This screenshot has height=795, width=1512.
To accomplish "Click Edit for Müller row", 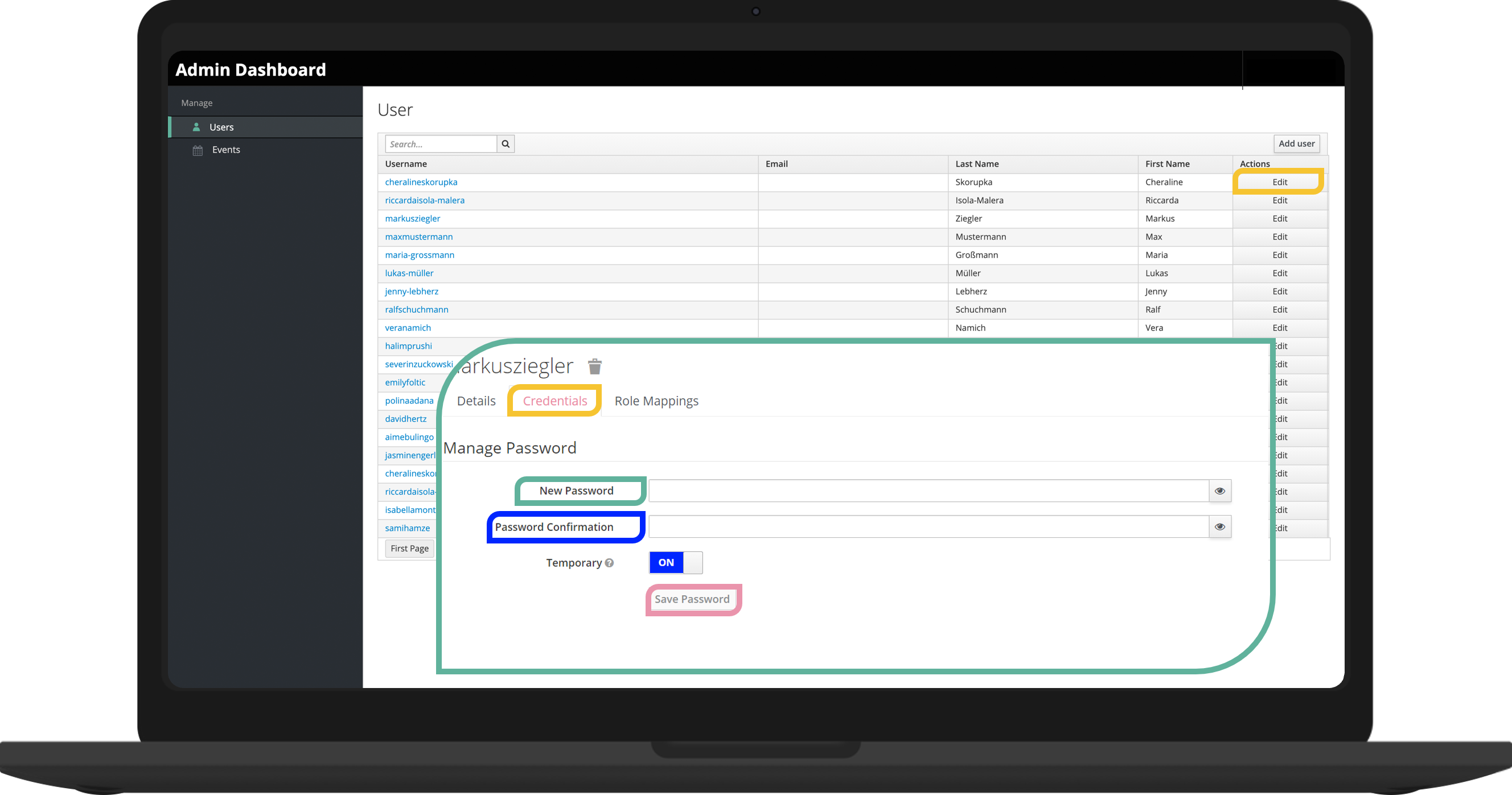I will [x=1280, y=273].
